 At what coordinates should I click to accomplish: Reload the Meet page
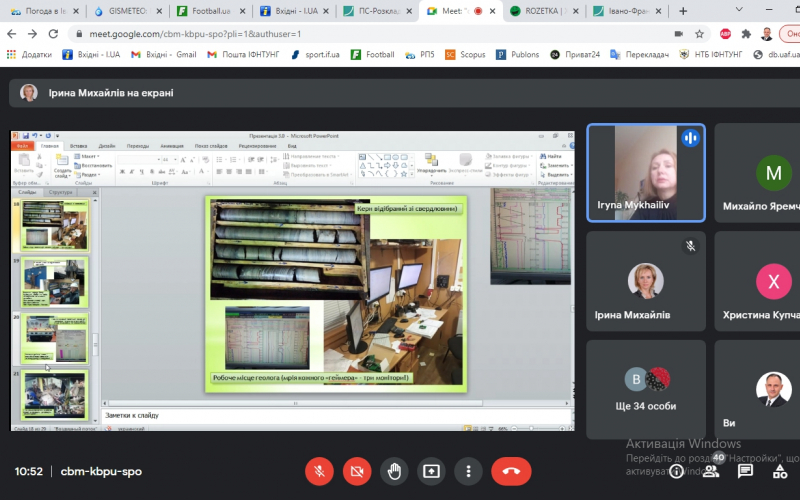coord(53,34)
